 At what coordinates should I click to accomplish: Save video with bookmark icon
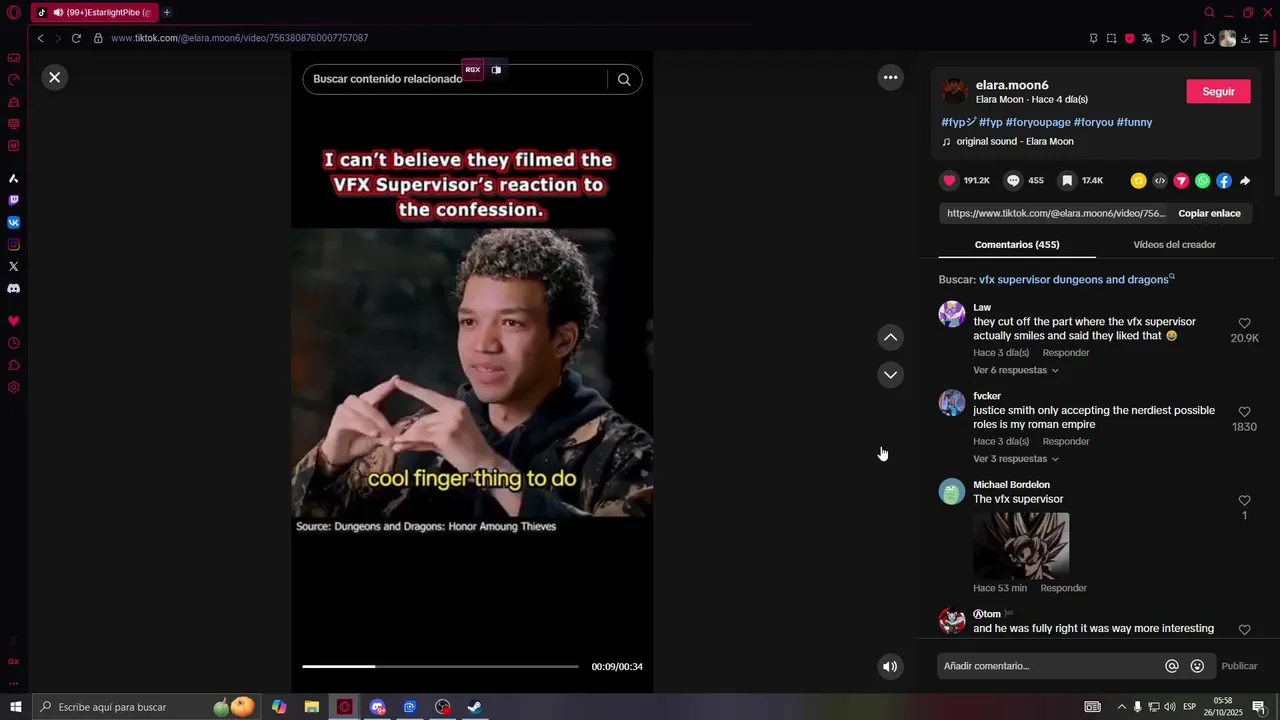1067,180
